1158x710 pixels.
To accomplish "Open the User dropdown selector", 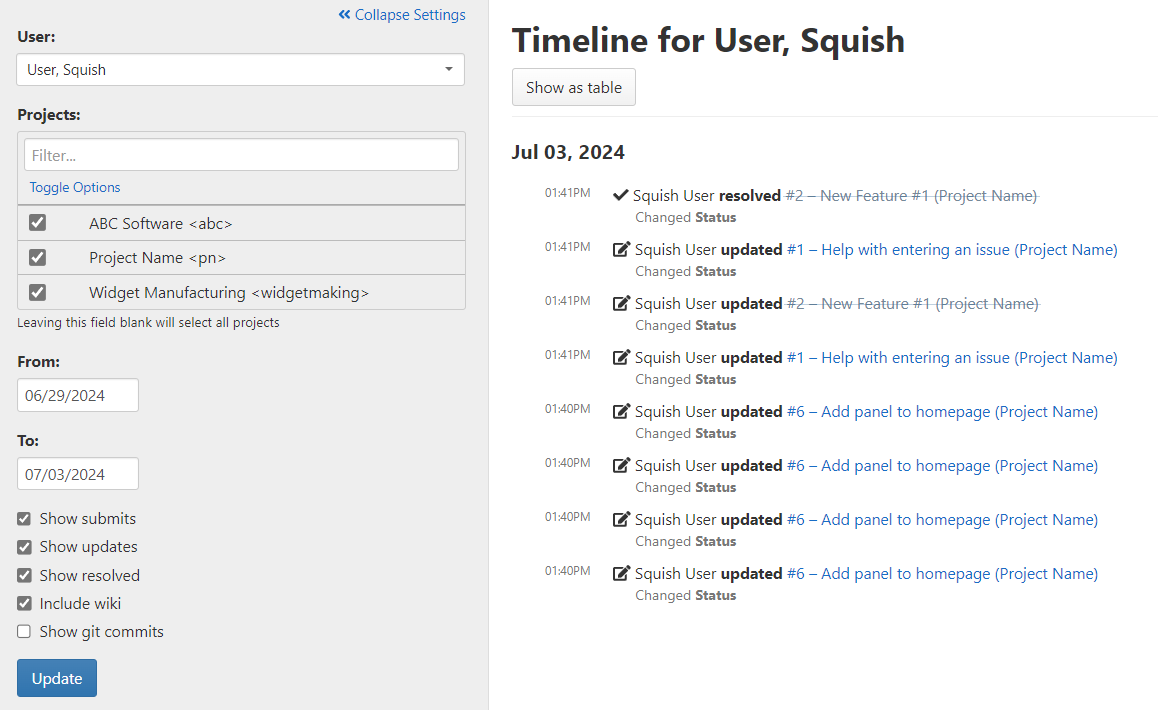I will click(240, 70).
